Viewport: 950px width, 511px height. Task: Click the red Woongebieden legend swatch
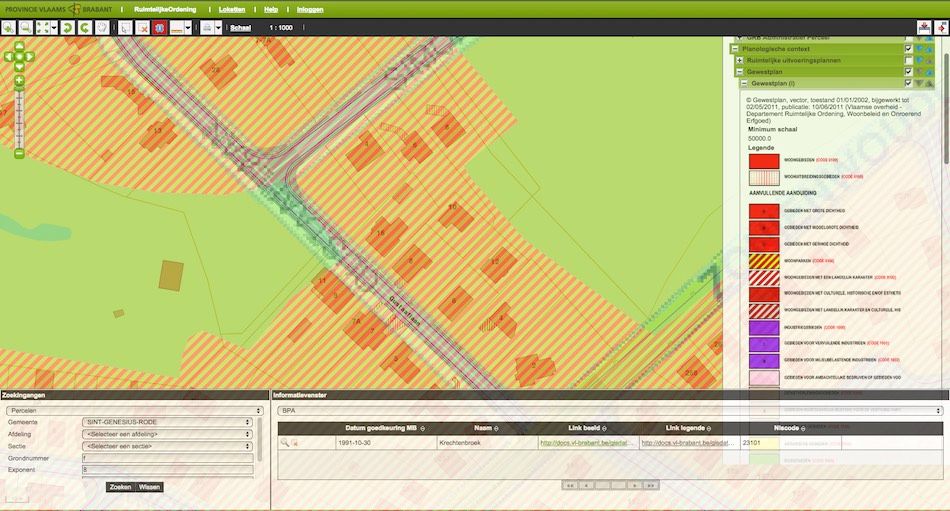coord(764,161)
